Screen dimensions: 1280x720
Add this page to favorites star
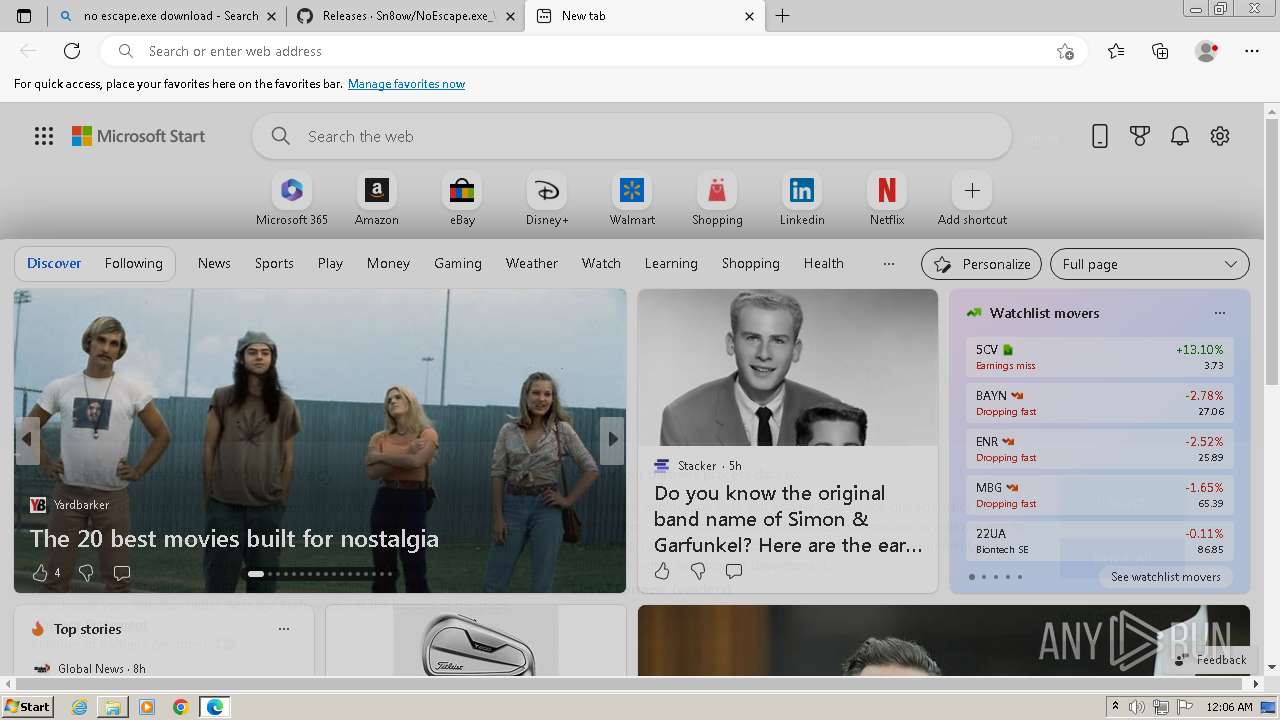[x=1065, y=51]
